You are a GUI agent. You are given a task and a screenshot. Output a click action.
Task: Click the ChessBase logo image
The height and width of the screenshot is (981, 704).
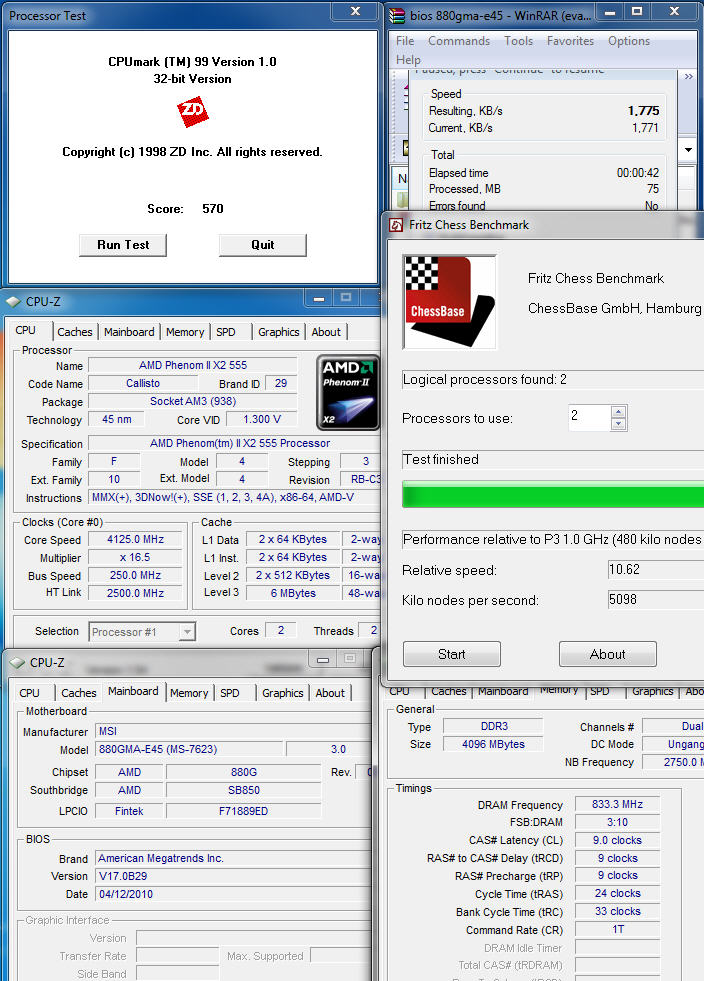pyautogui.click(x=449, y=302)
